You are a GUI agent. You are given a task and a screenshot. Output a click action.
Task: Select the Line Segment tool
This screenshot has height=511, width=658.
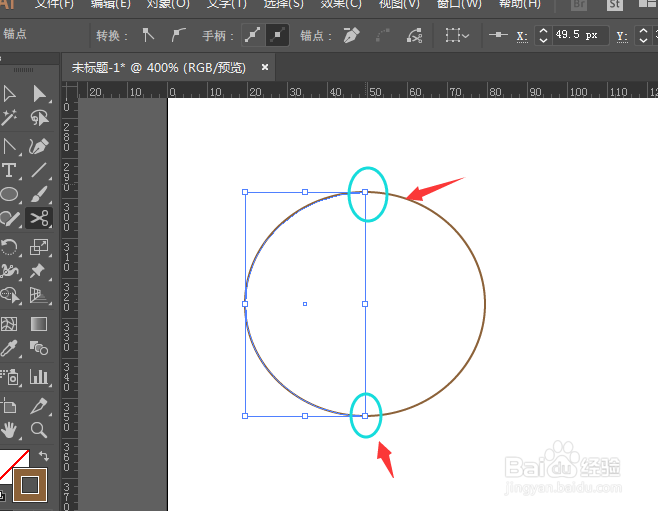point(39,171)
